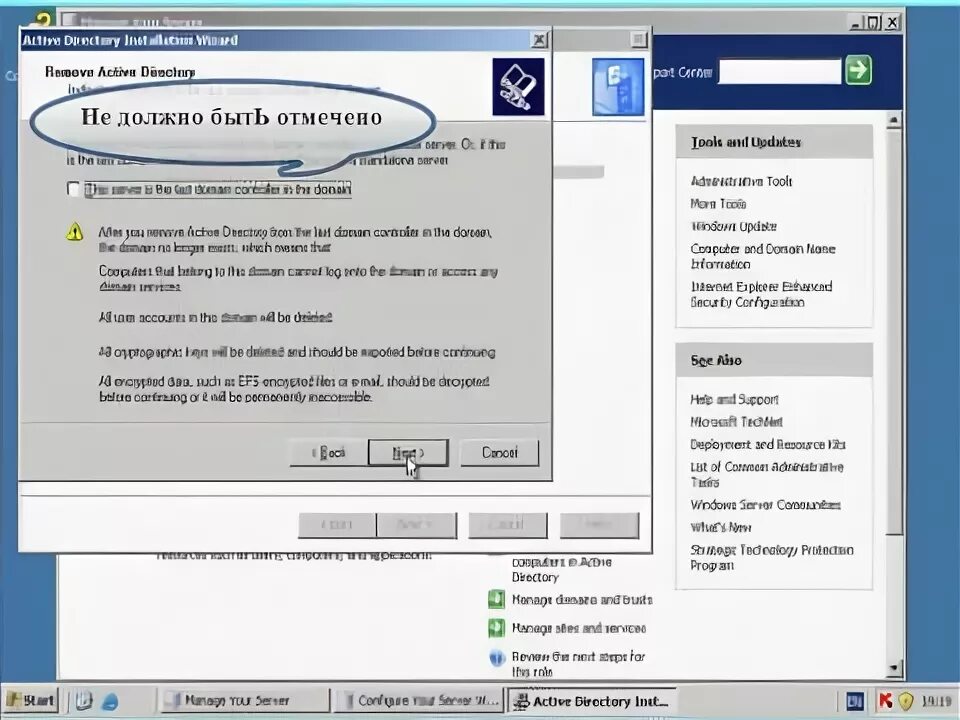
Task: Close the Active Directory Installation Wizard
Action: click(x=539, y=40)
